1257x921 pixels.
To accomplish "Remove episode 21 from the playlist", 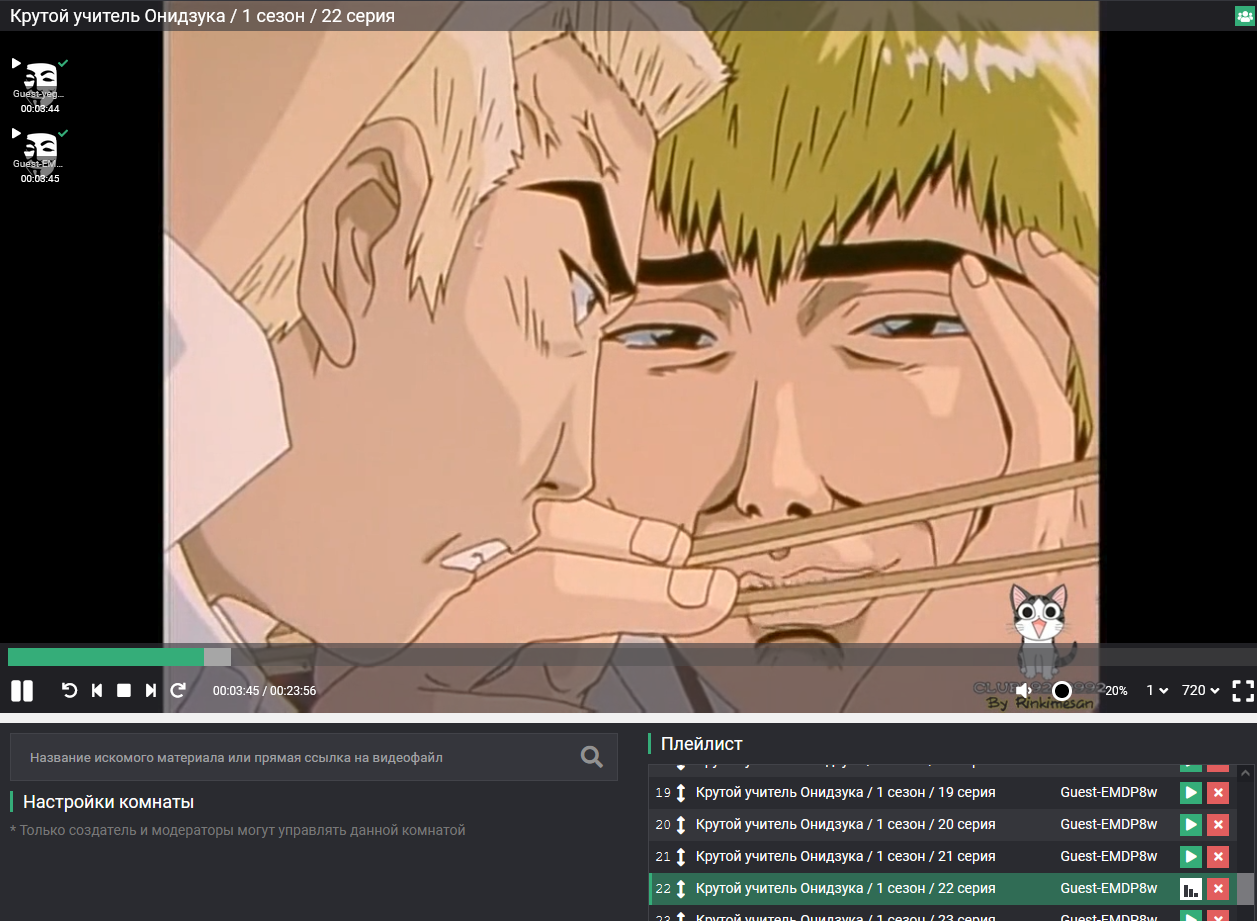I will pos(1218,857).
